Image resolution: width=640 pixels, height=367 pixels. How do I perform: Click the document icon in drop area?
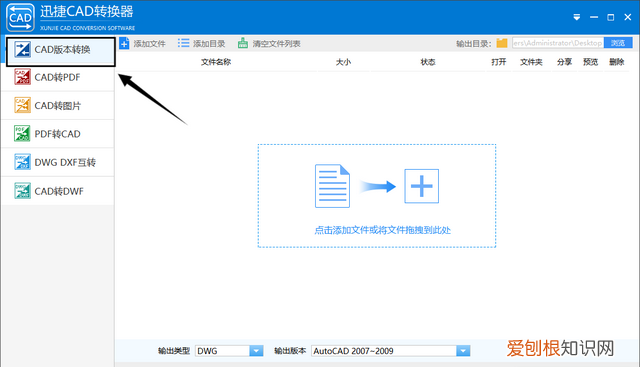[x=332, y=186]
